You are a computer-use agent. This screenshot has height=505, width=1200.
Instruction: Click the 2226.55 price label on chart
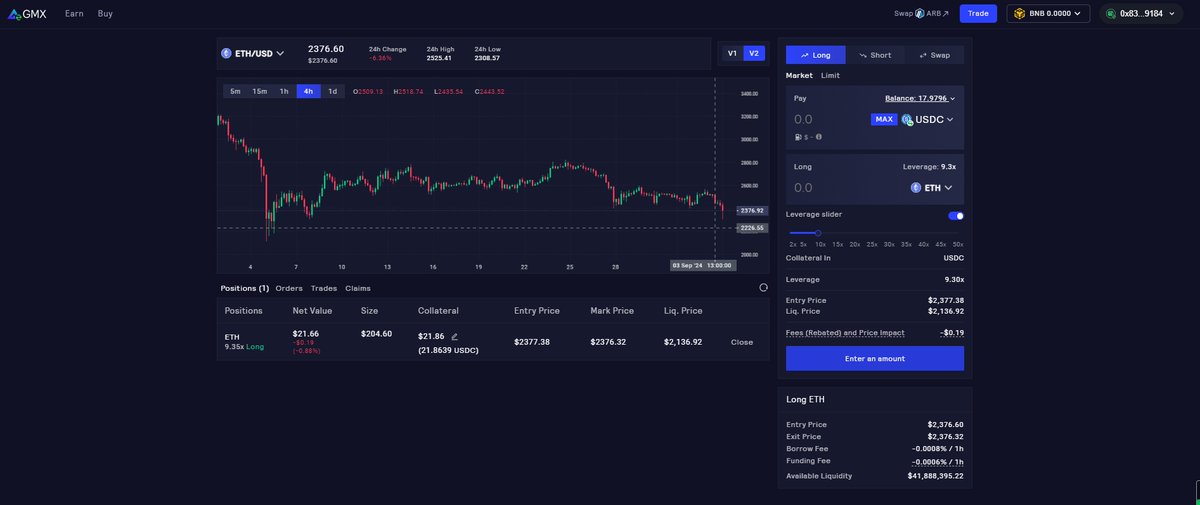click(752, 228)
